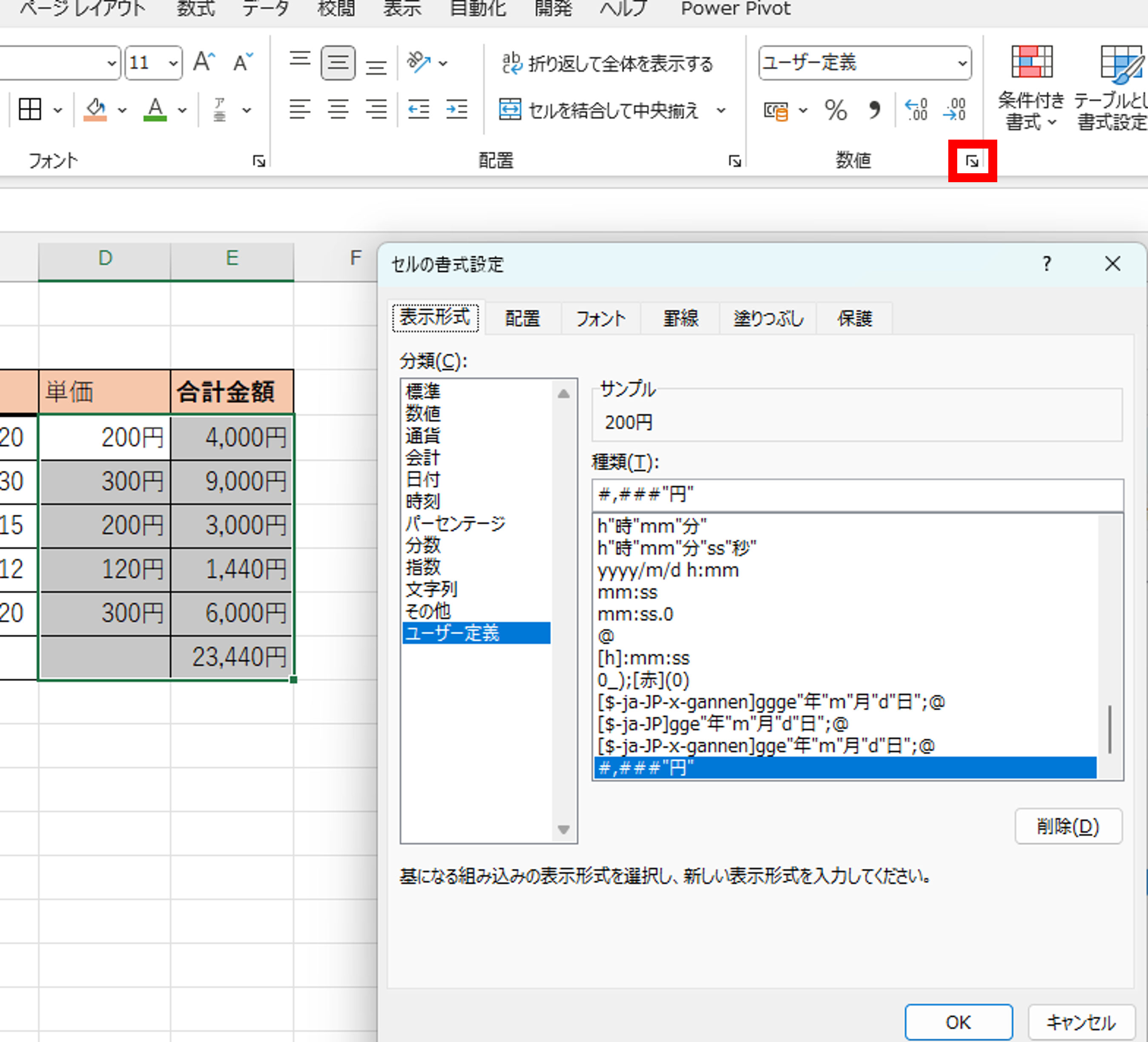Screen dimensions: 1148x1042
Task: Decrease font size with the smaller A icon
Action: (243, 62)
